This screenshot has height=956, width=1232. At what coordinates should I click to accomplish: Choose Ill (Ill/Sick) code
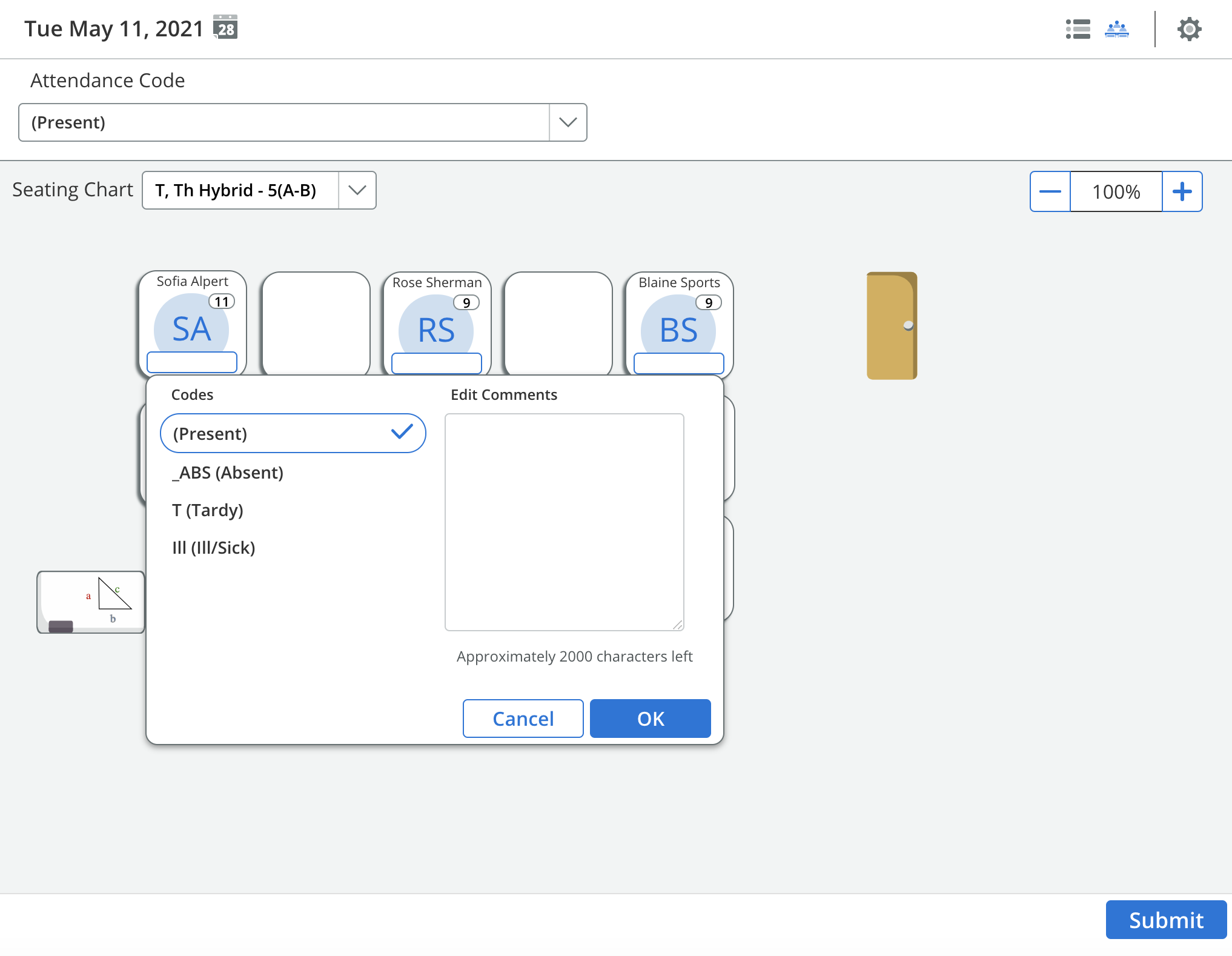214,548
